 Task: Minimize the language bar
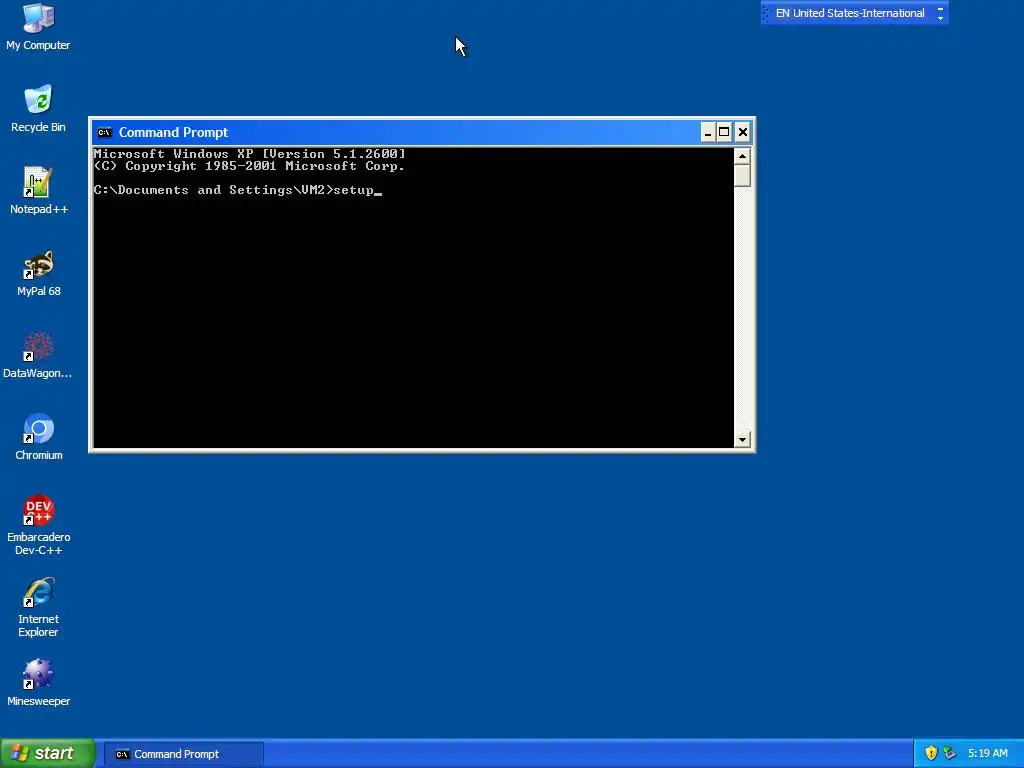(x=940, y=8)
